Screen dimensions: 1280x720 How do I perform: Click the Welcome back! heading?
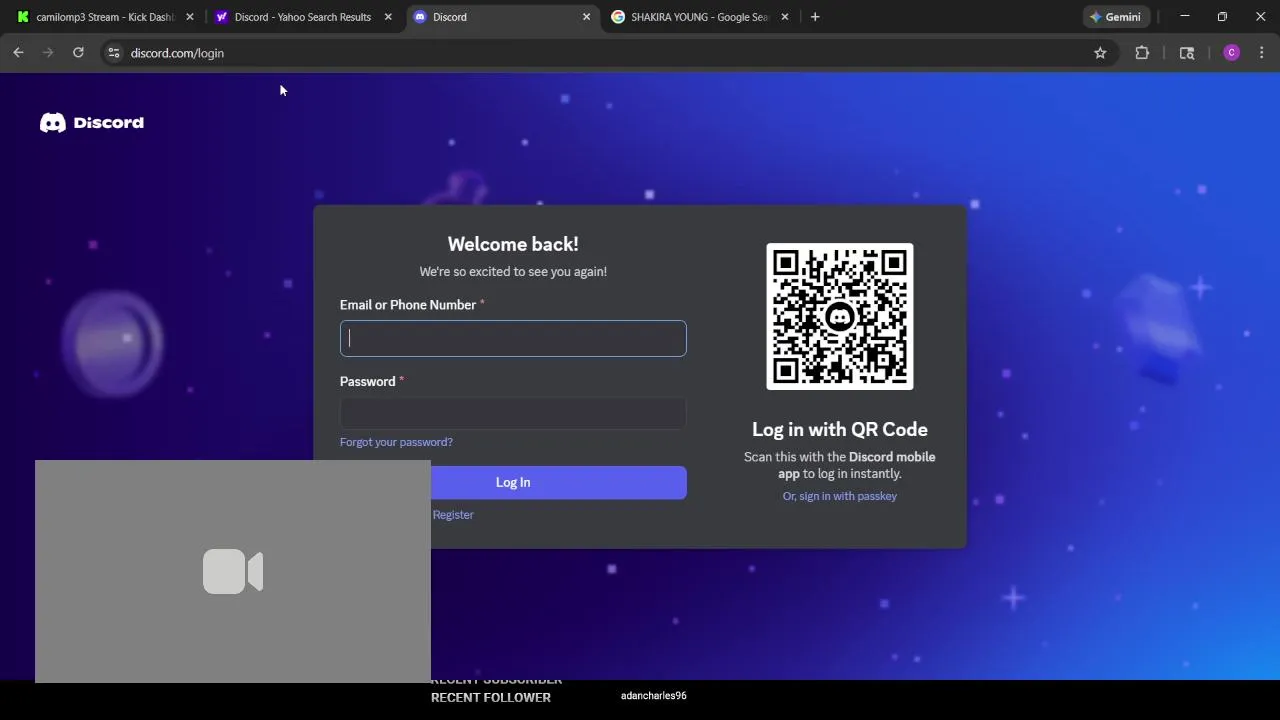tap(513, 244)
